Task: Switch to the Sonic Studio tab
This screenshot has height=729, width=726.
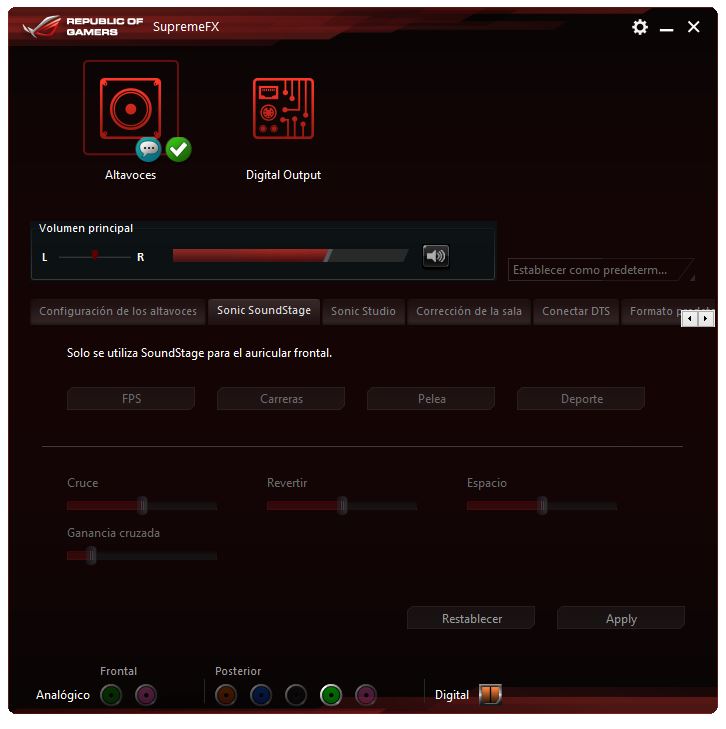Action: click(x=363, y=311)
